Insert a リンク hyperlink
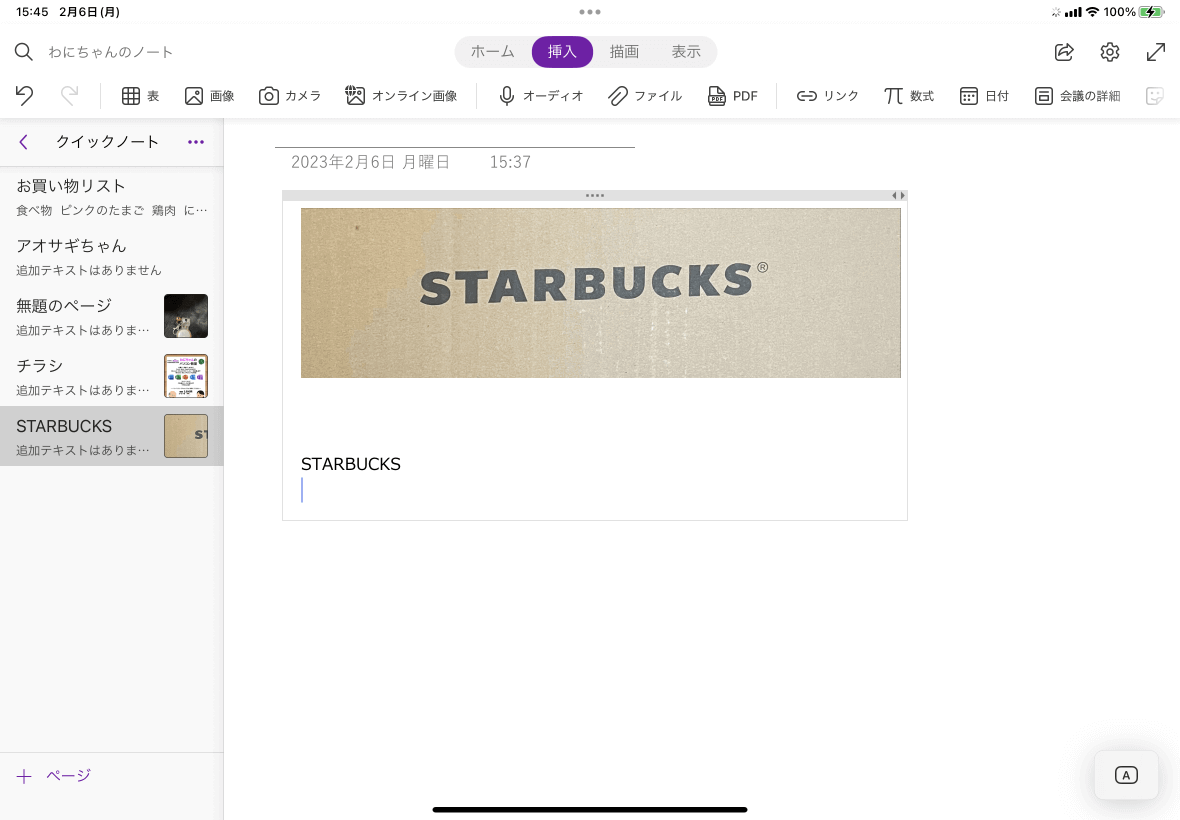This screenshot has height=820, width=1180. click(x=828, y=96)
